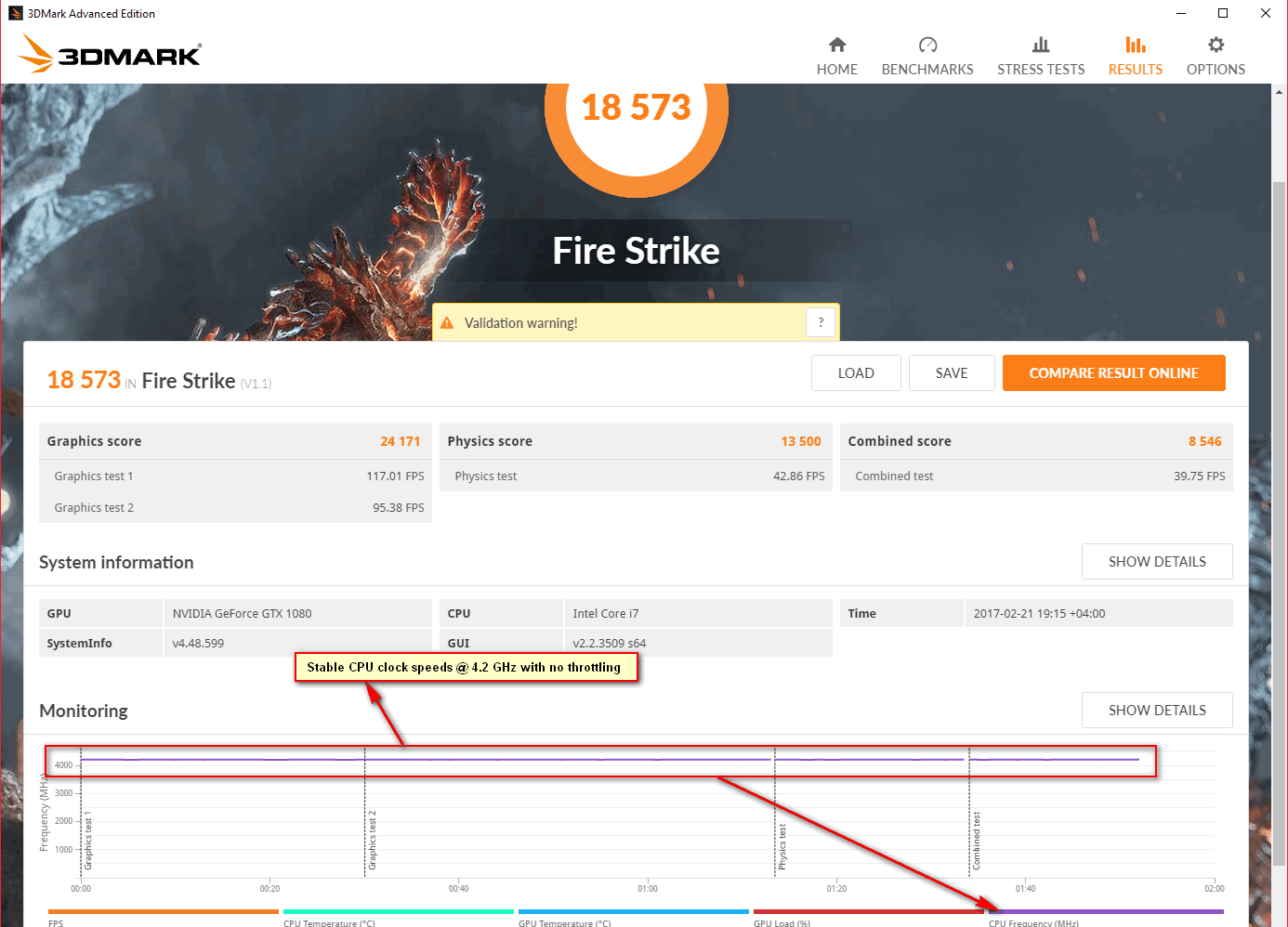
Task: Open Options with the gear icon
Action: pyautogui.click(x=1216, y=45)
